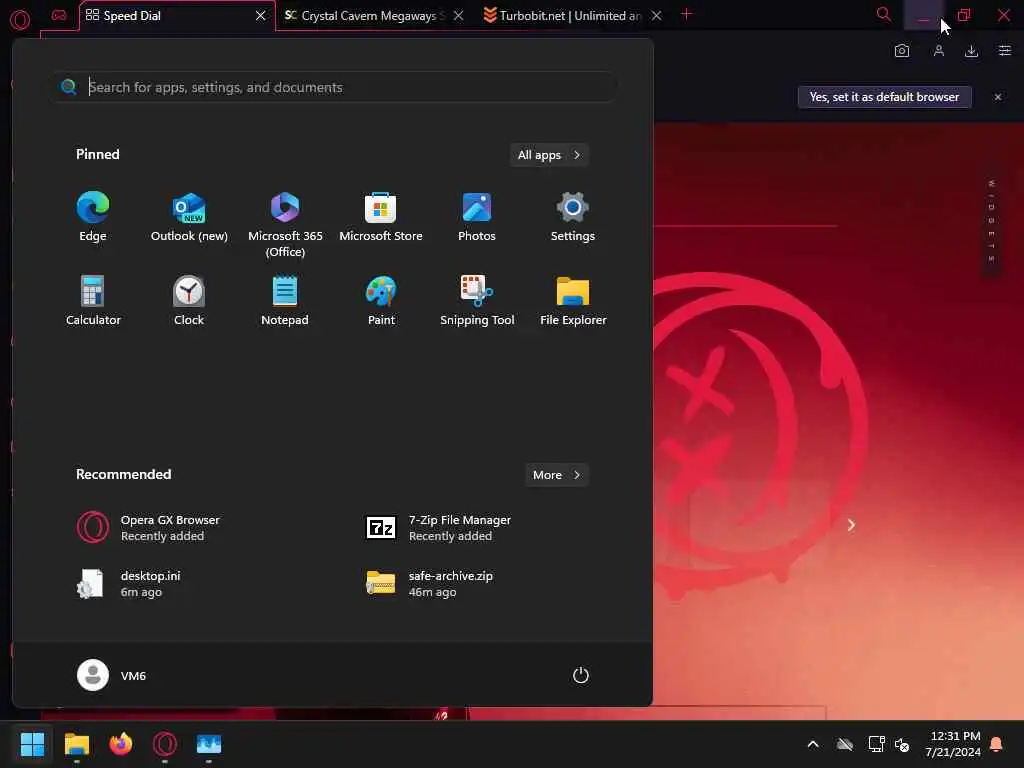Expand the All apps list
The image size is (1024, 768).
pos(549,155)
